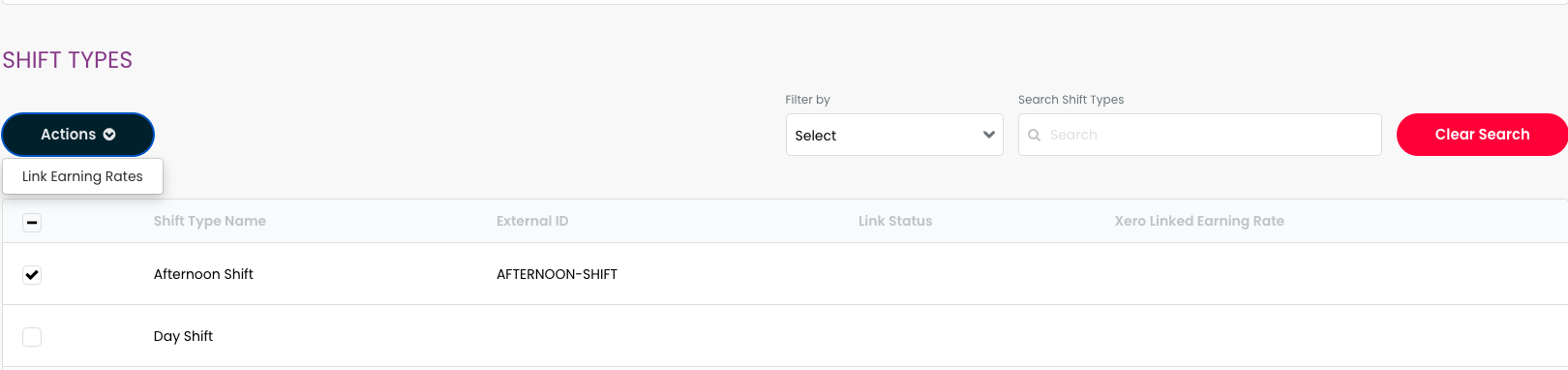Open the Actions dropdown button
Viewport: 1568px width, 370px height.
click(78, 135)
